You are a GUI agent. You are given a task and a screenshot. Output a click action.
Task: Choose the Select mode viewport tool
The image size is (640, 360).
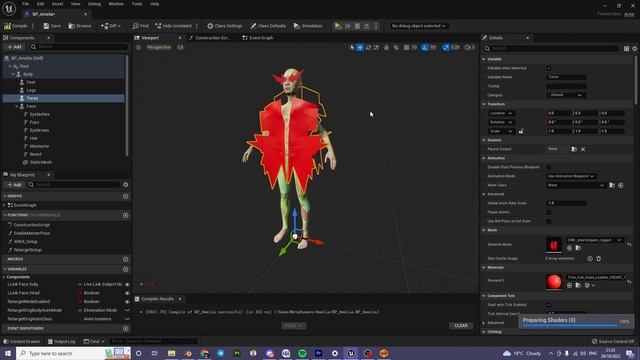352,47
